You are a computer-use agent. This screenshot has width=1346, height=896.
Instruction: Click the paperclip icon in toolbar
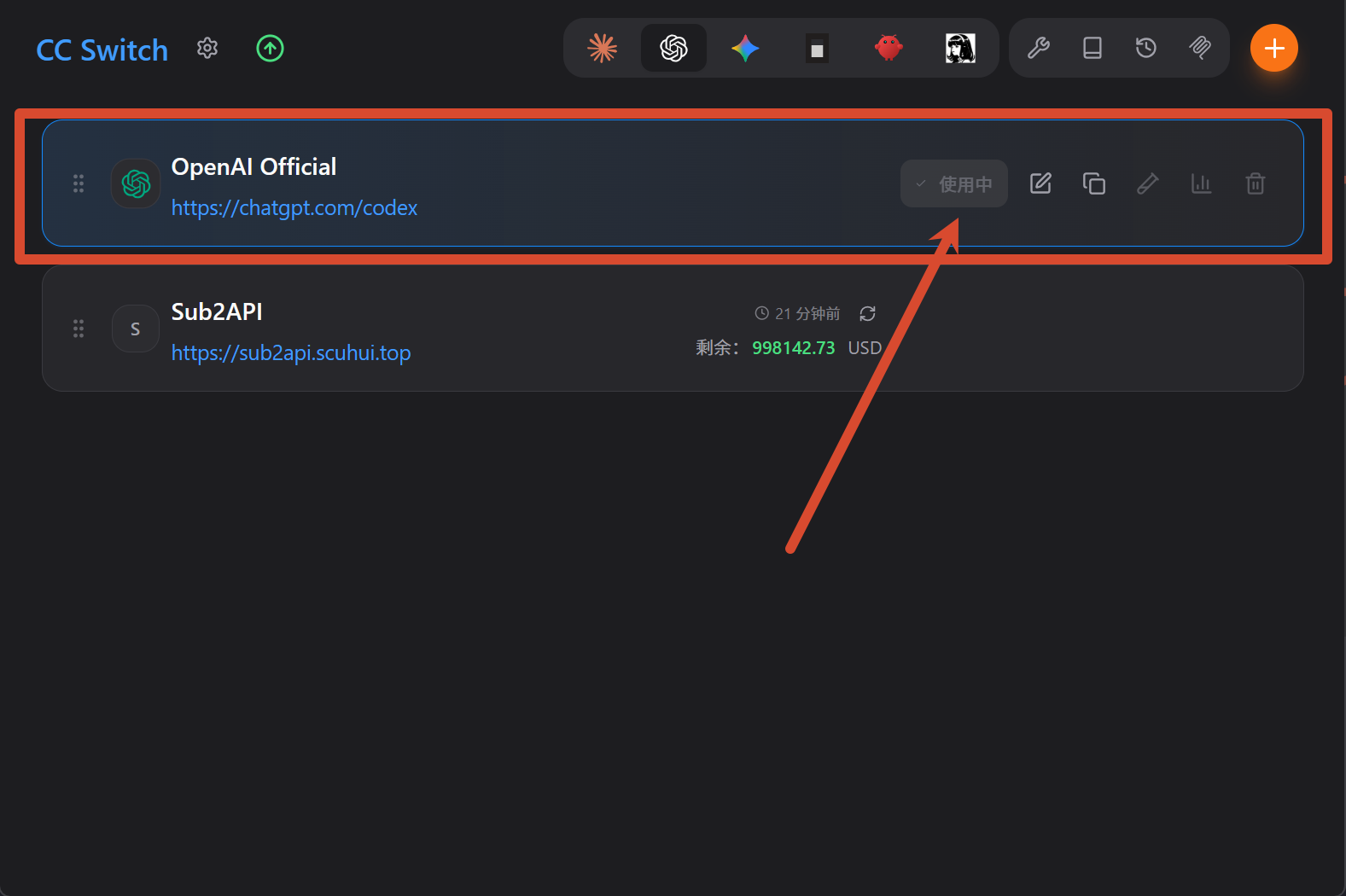click(x=1200, y=48)
